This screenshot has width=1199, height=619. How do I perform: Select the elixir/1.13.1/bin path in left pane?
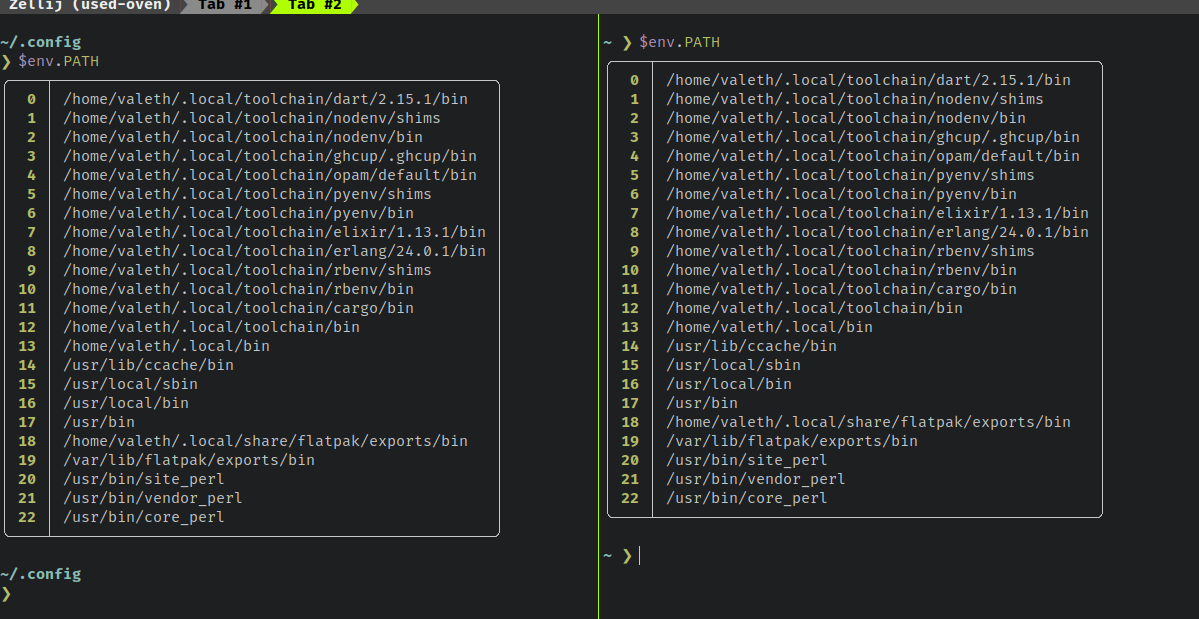point(275,232)
